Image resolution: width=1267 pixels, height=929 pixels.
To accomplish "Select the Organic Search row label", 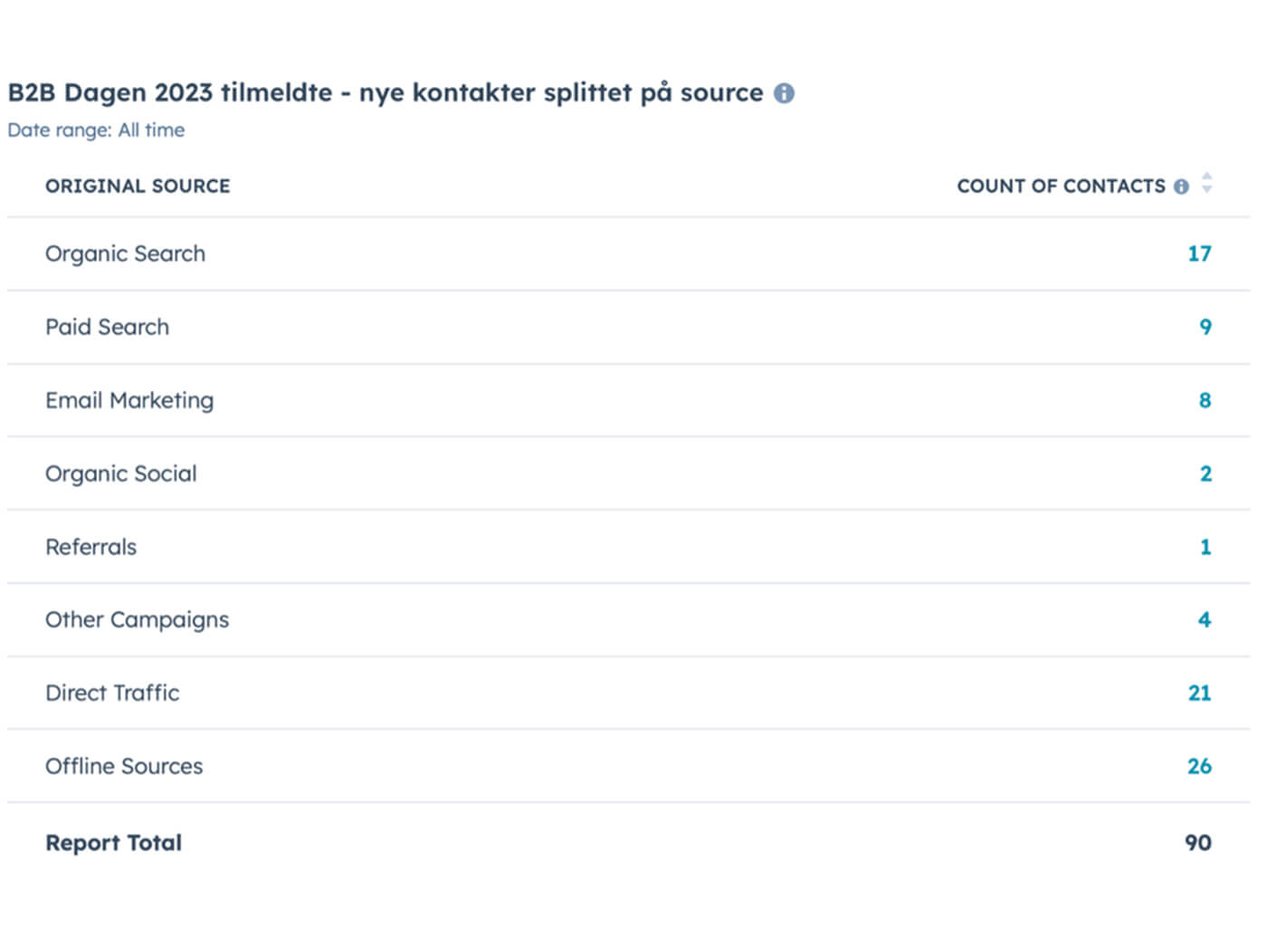I will pyautogui.click(x=125, y=254).
